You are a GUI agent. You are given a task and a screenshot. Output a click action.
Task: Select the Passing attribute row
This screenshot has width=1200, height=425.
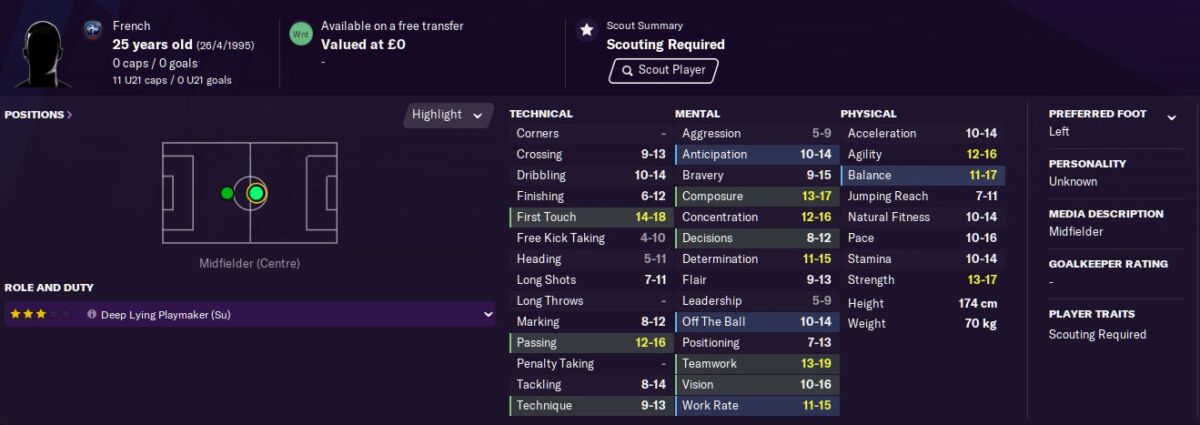click(x=591, y=343)
